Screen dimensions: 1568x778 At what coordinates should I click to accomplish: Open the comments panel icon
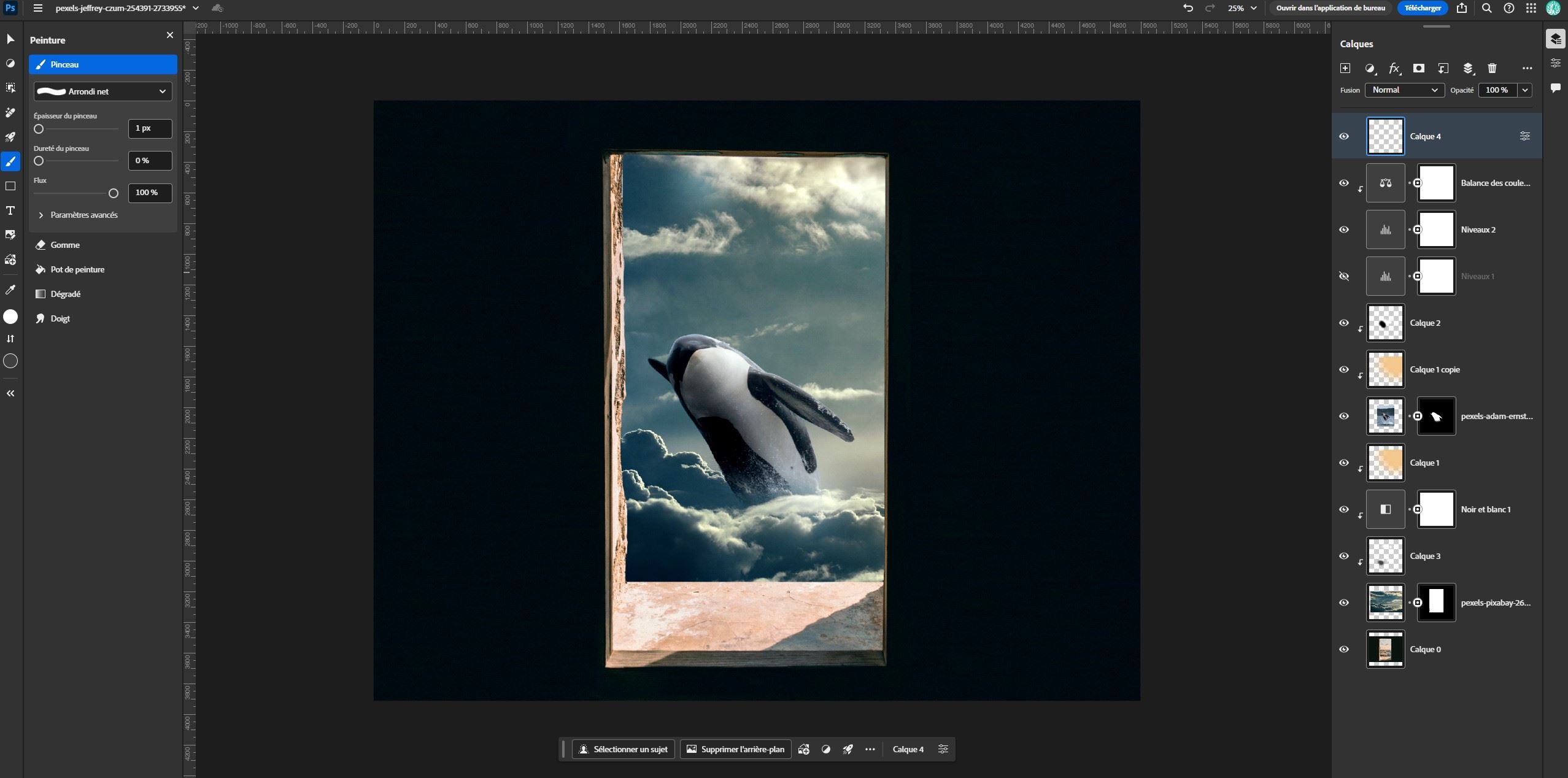(x=1555, y=88)
